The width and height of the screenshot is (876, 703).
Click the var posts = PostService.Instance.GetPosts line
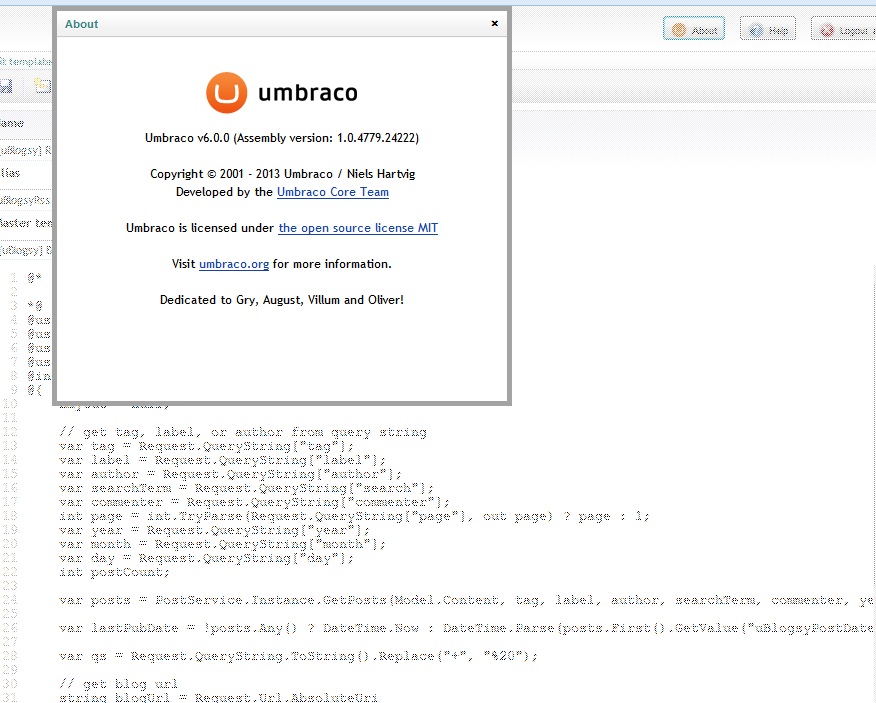tap(467, 600)
